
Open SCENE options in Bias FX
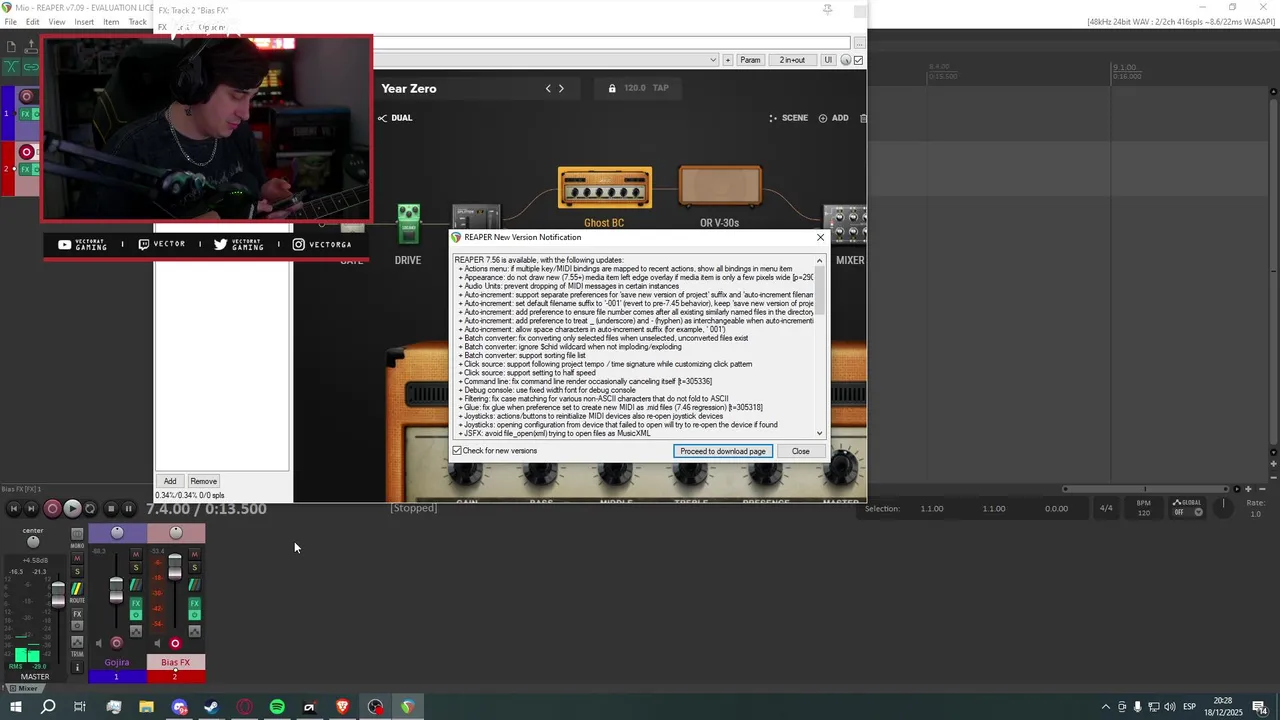coord(788,118)
